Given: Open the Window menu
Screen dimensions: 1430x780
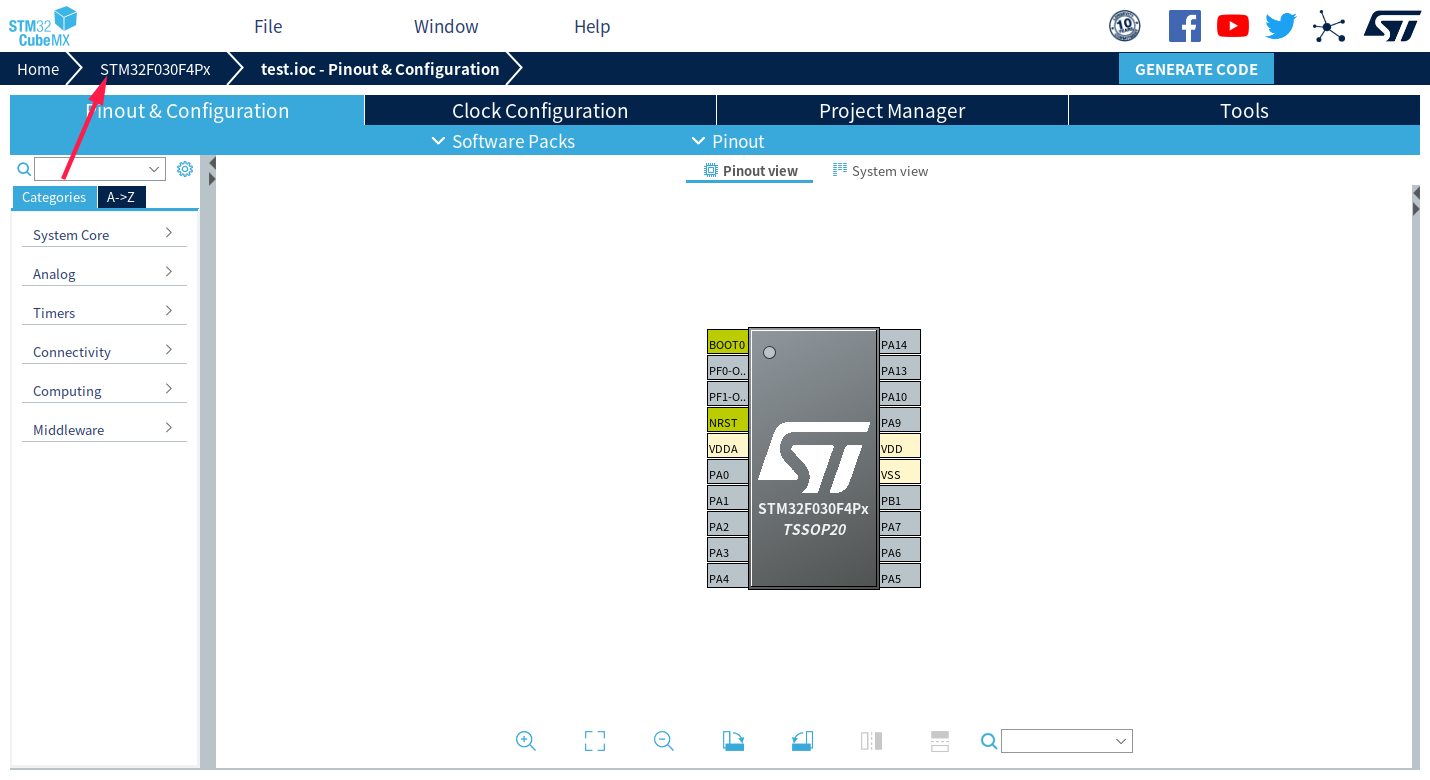Looking at the screenshot, I should pos(445,26).
